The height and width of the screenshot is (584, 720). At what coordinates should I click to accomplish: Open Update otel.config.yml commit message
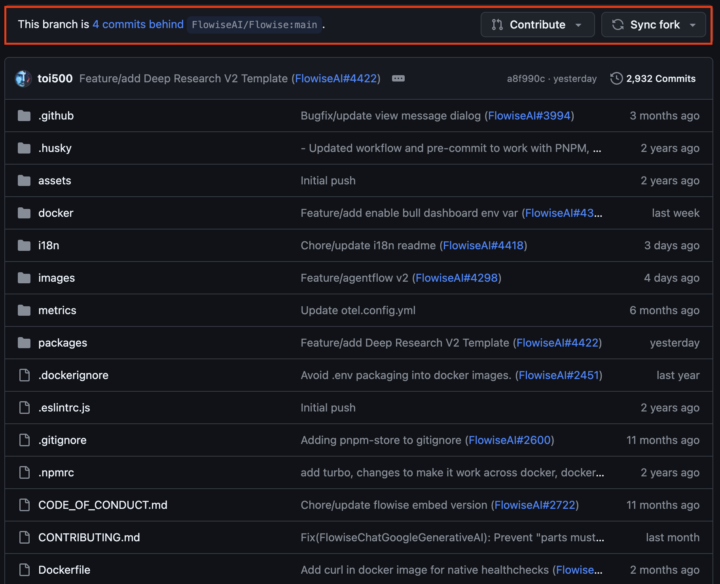coord(358,310)
